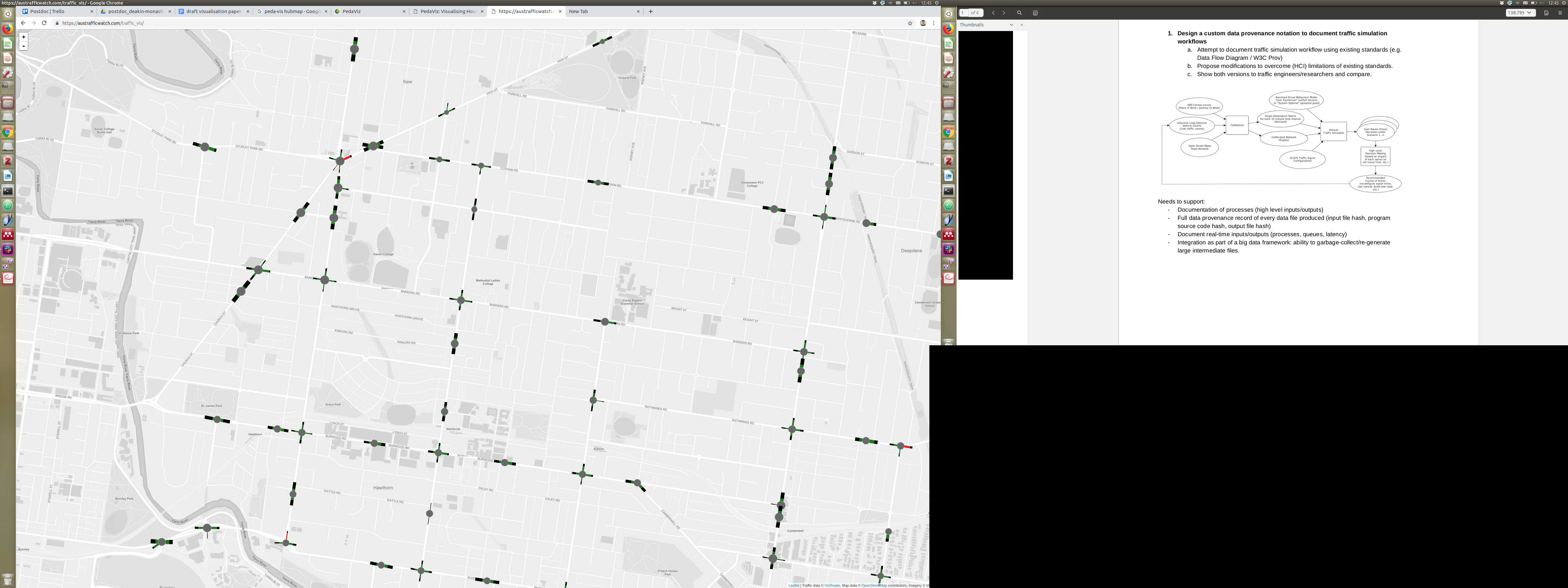The image size is (1568, 588).
Task: Open the document viewer hamburger menu
Action: (1560, 13)
